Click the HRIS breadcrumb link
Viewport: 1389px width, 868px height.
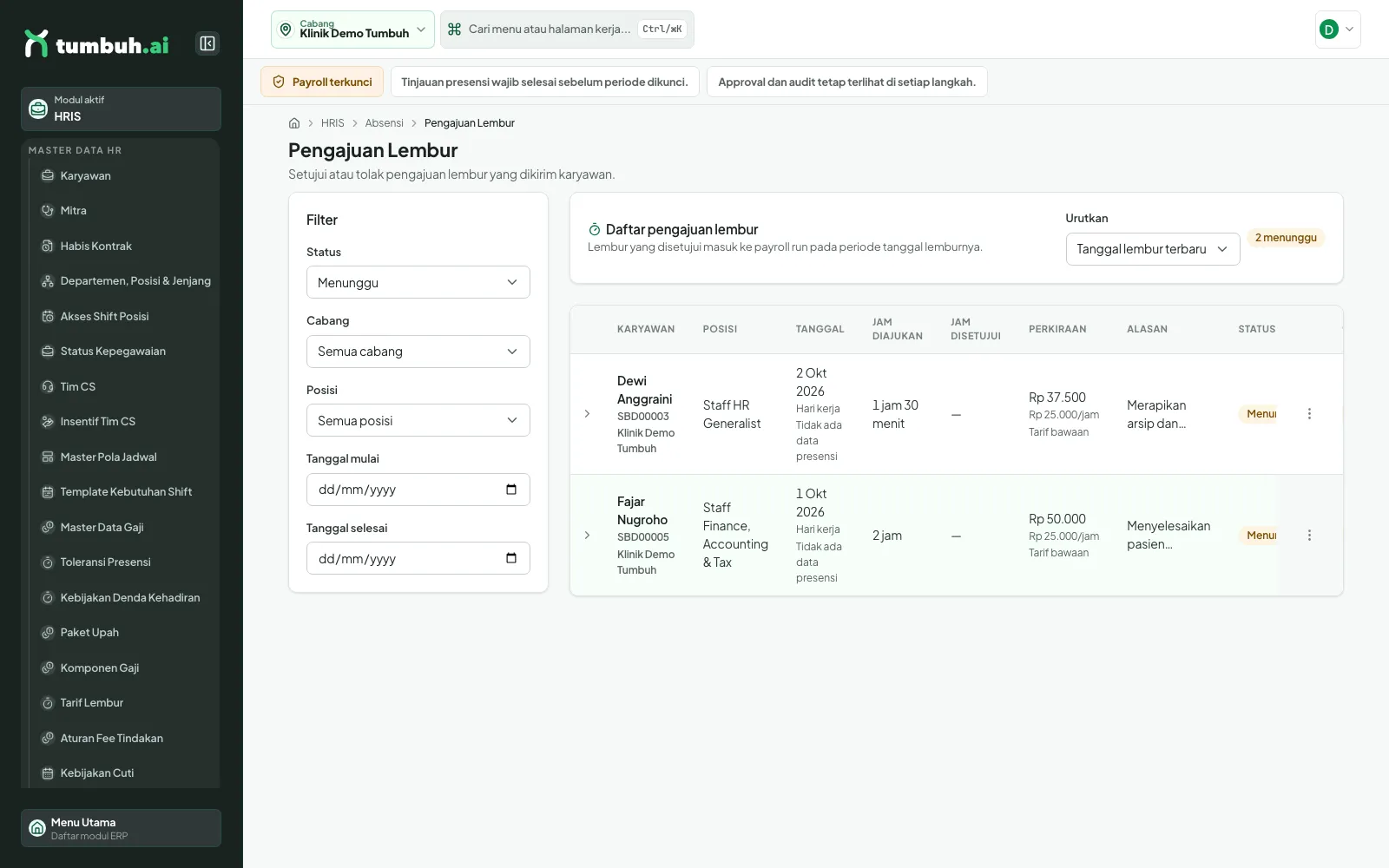[332, 123]
